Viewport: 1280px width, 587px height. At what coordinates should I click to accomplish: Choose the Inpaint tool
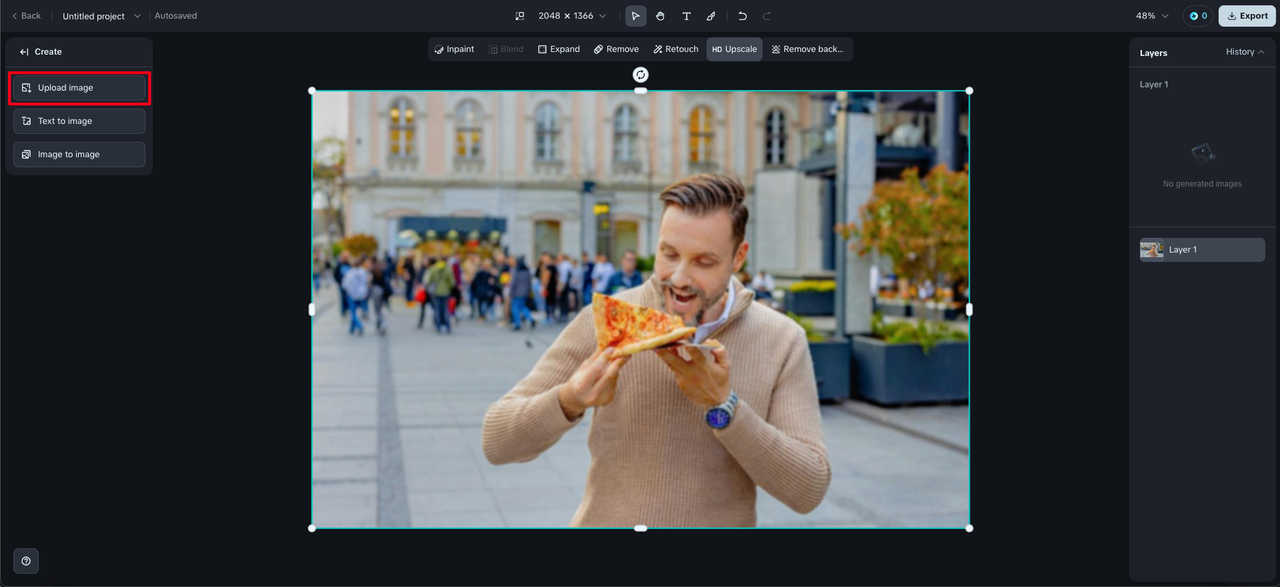454,49
